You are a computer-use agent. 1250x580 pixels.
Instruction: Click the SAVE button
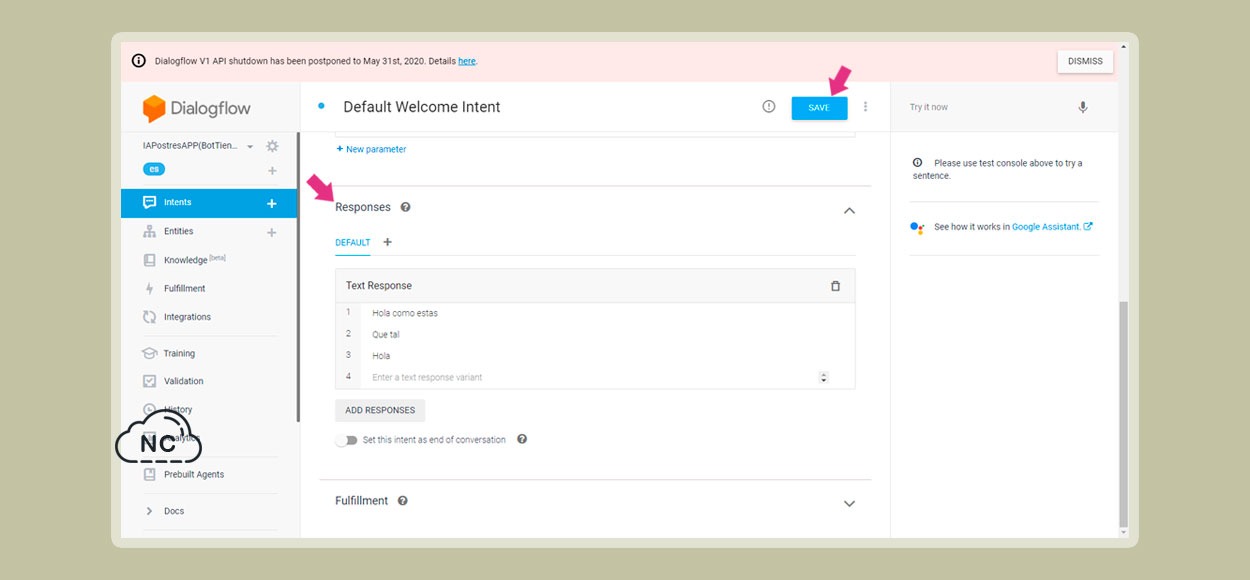pos(819,108)
